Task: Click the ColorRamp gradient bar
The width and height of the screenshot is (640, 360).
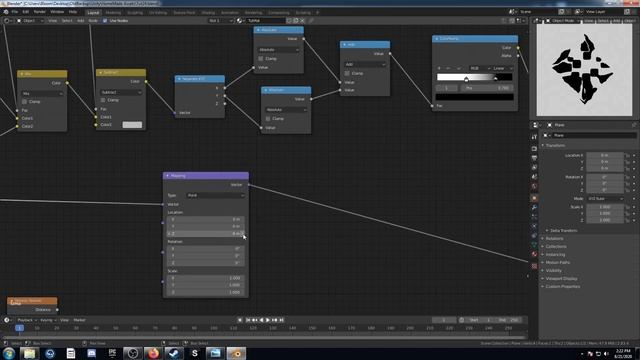Action: (474, 77)
